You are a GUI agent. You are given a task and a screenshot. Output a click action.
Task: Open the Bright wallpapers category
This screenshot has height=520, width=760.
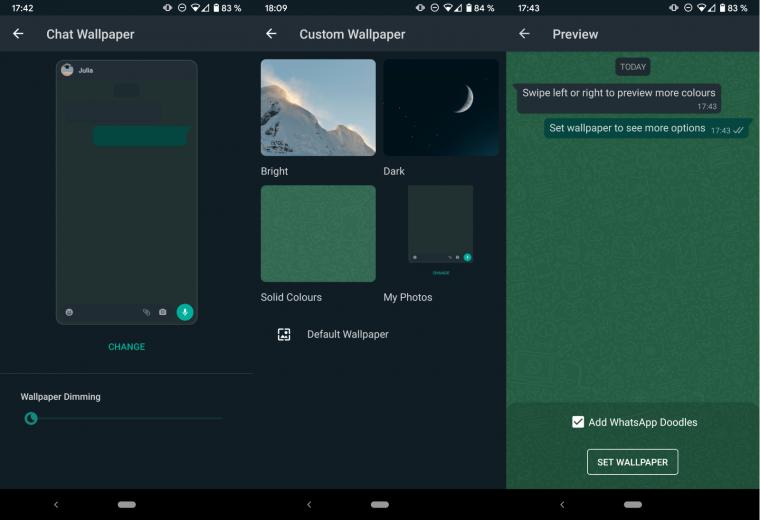[318, 108]
